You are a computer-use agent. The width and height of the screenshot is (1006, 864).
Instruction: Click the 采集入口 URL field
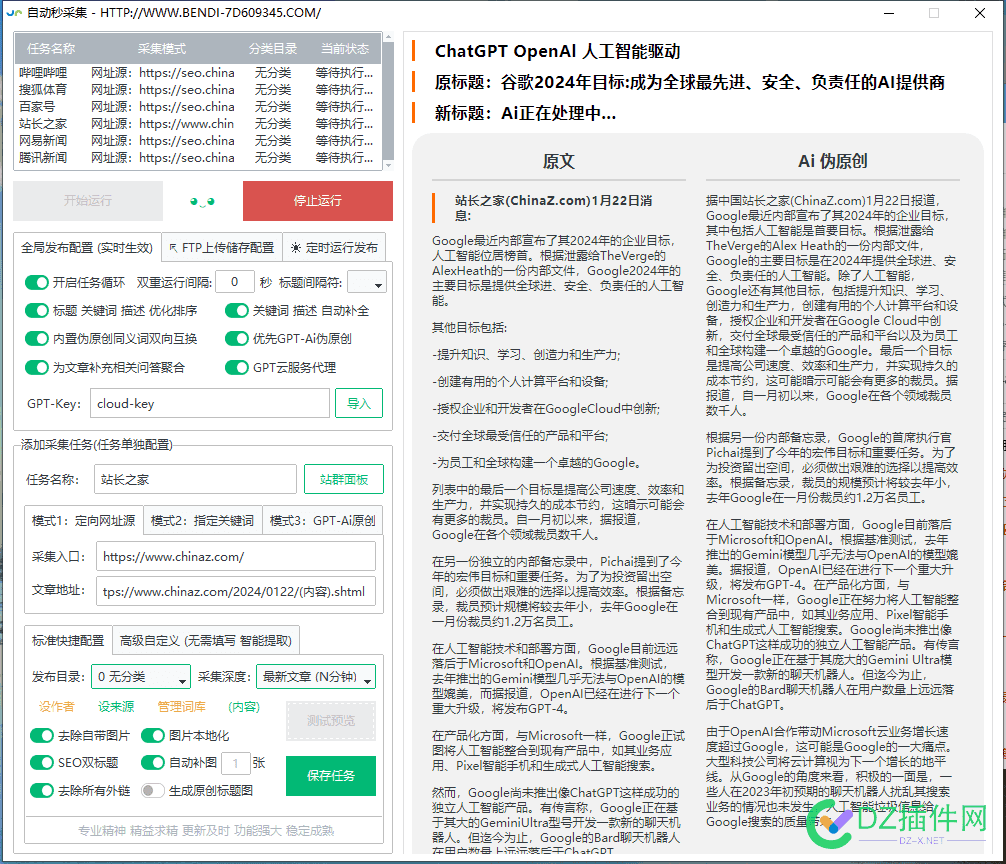point(235,556)
